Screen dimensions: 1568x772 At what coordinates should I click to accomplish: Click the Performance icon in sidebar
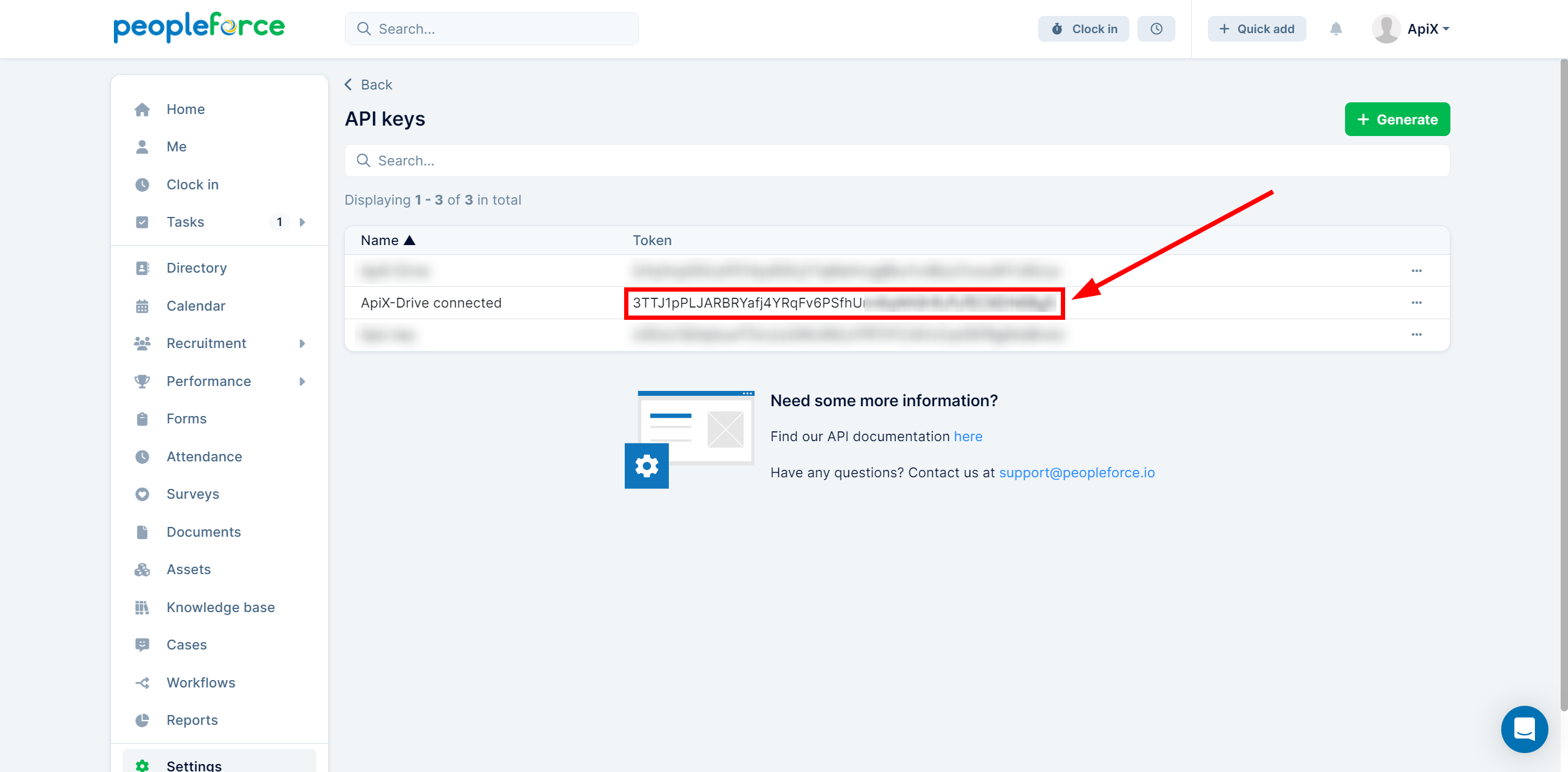click(x=142, y=381)
